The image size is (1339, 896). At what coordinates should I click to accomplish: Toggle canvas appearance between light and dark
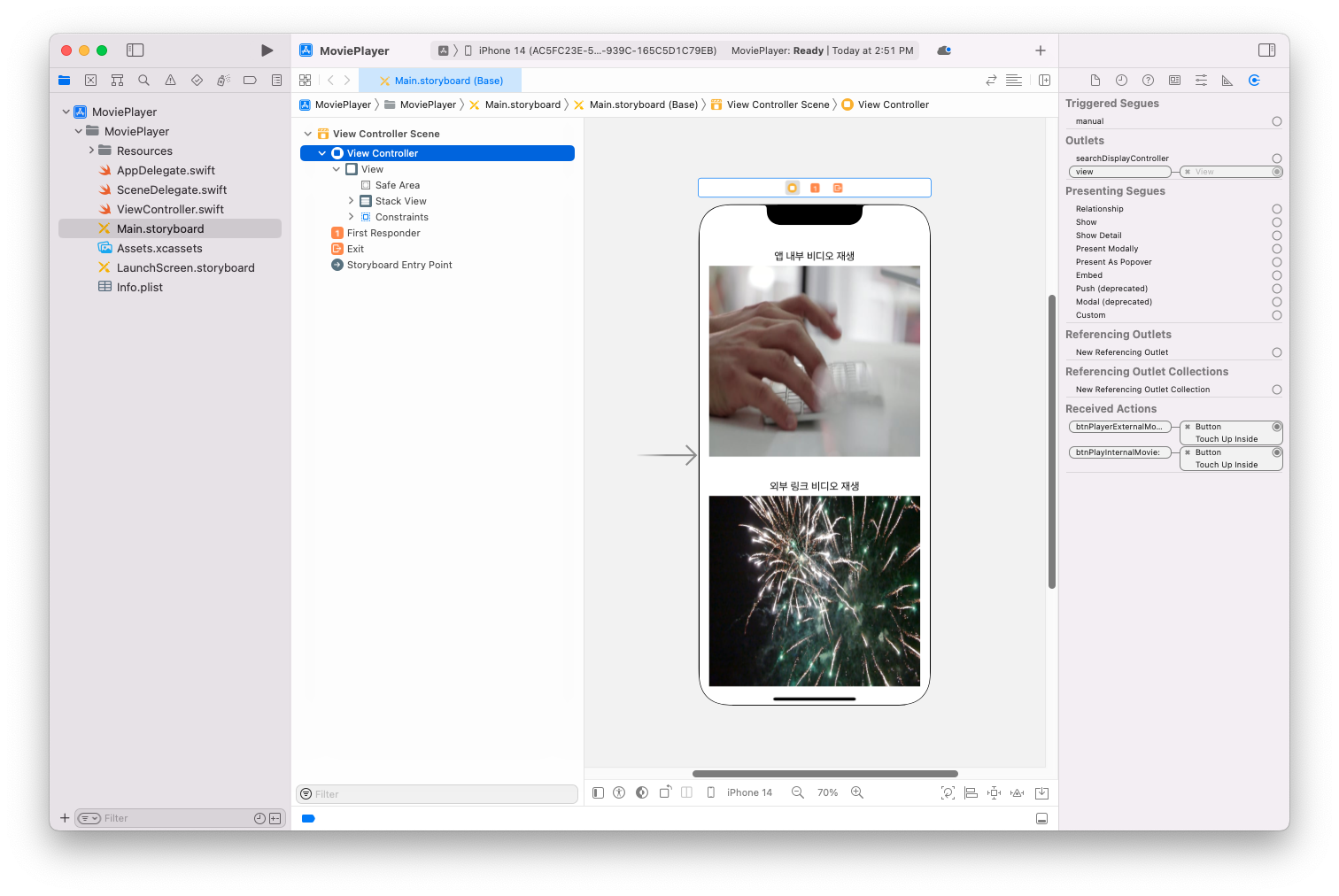[x=642, y=792]
